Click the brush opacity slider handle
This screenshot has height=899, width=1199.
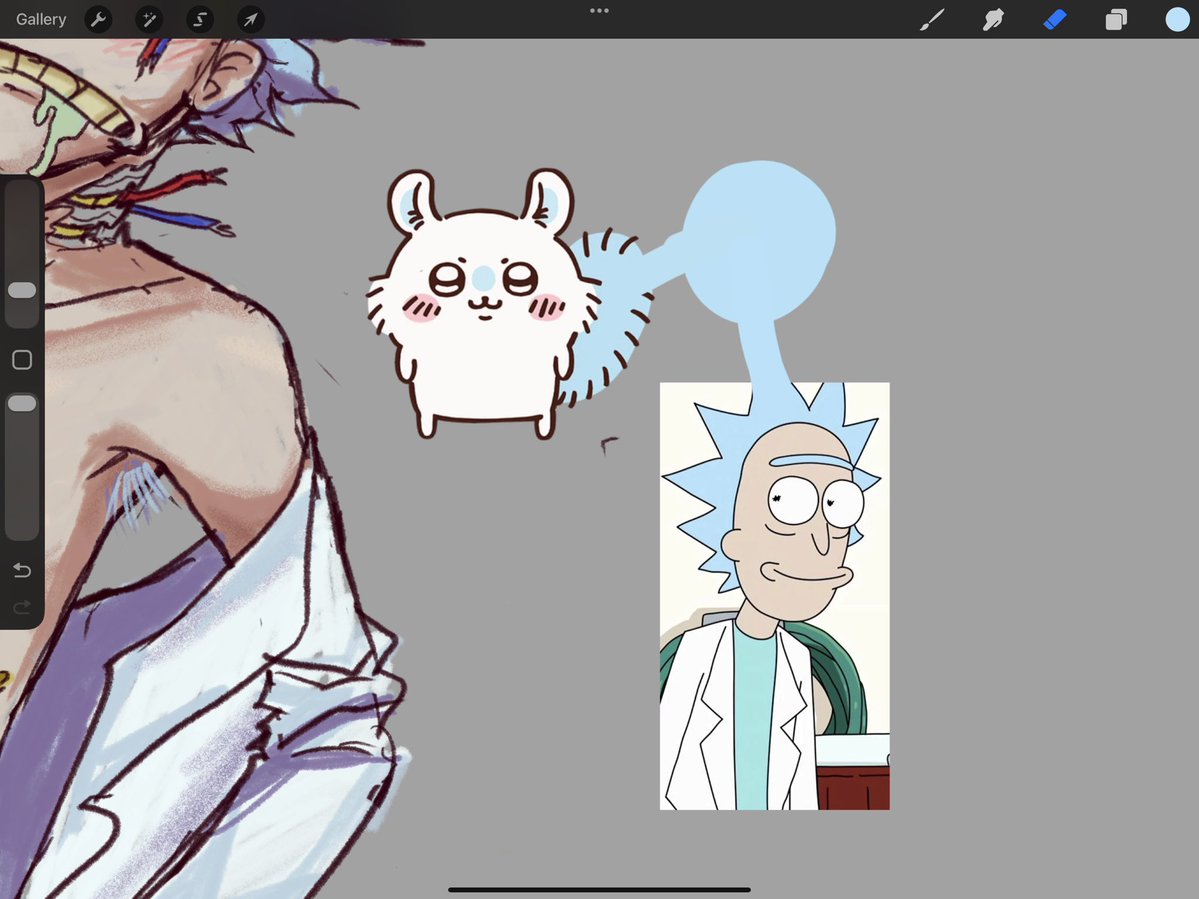(x=21, y=403)
